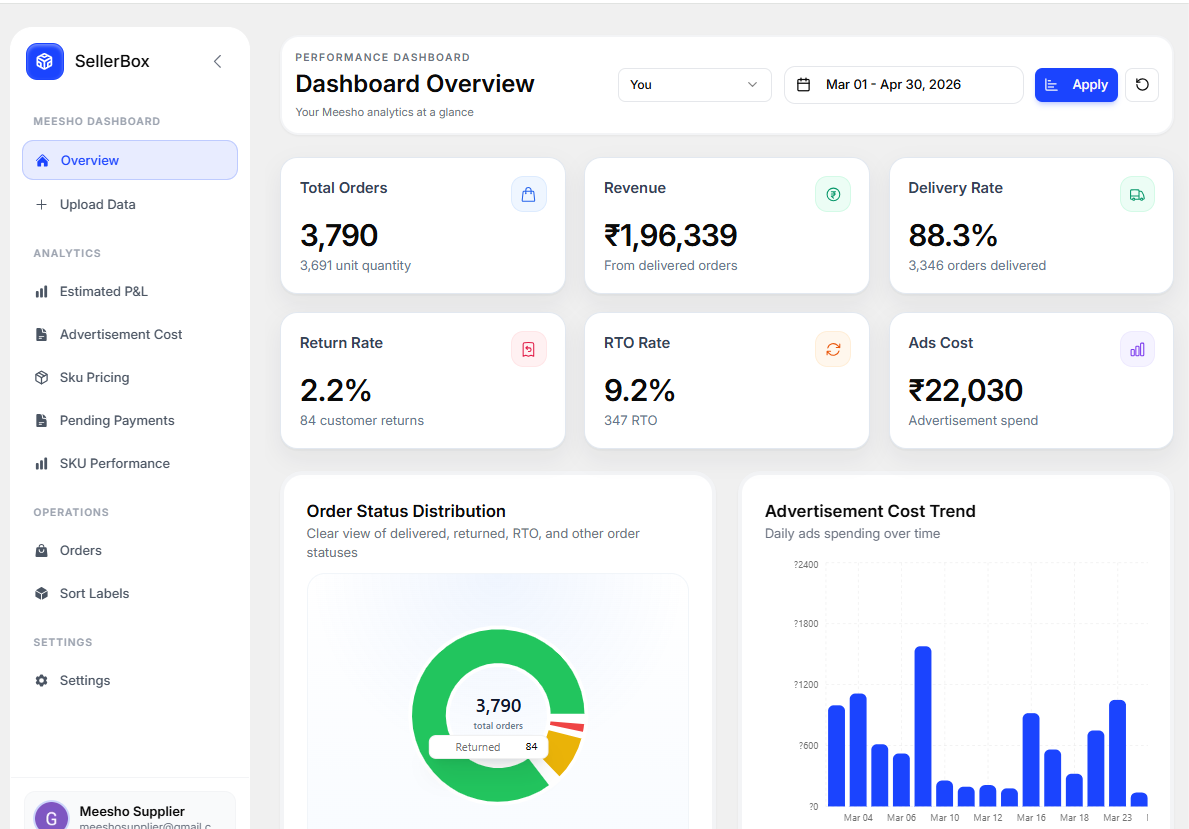Click the Order Status Distribution heading
Screen dimensions: 1189x829
pyautogui.click(x=406, y=511)
